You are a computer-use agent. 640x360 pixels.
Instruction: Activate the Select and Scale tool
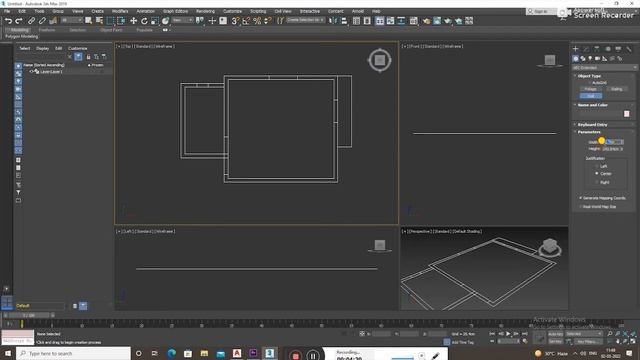click(x=155, y=20)
